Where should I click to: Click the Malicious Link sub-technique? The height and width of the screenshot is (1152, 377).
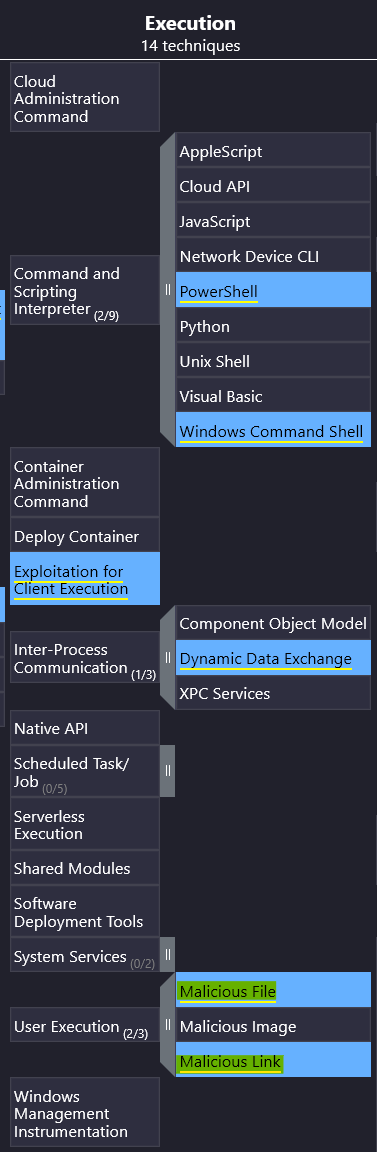click(273, 1061)
